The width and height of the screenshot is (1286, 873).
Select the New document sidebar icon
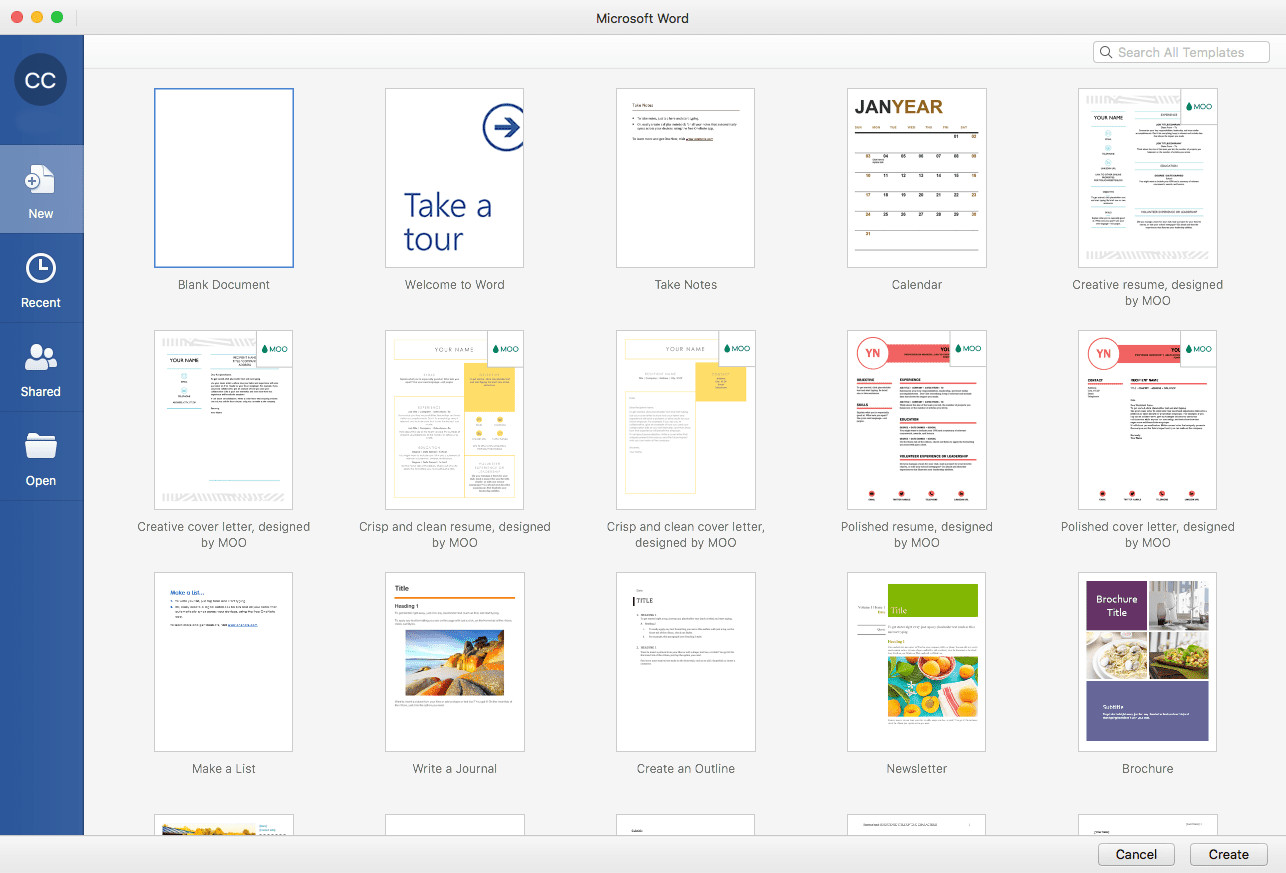coord(41,181)
